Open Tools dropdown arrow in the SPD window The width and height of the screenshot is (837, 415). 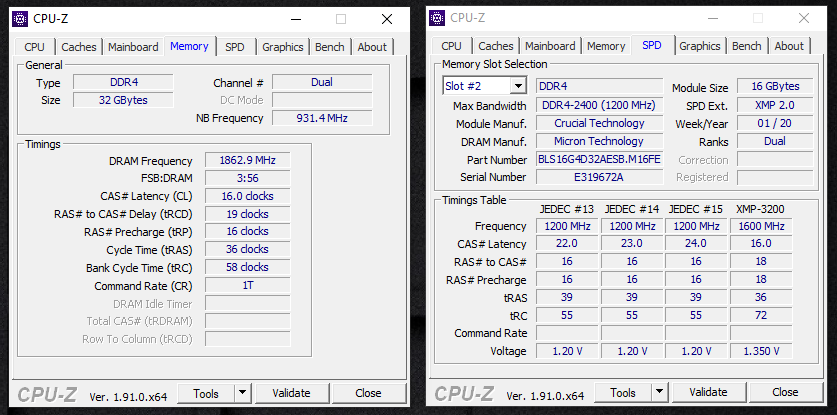[x=659, y=393]
